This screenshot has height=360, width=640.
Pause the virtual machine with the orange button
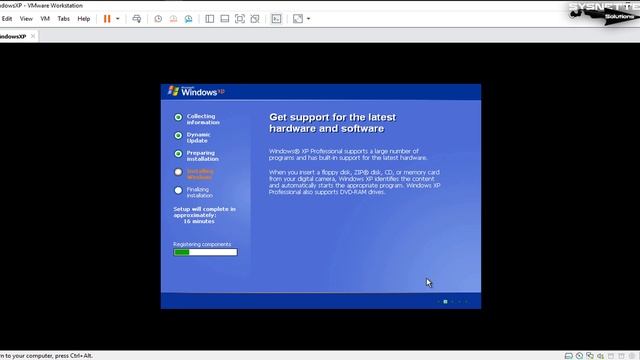tap(107, 19)
